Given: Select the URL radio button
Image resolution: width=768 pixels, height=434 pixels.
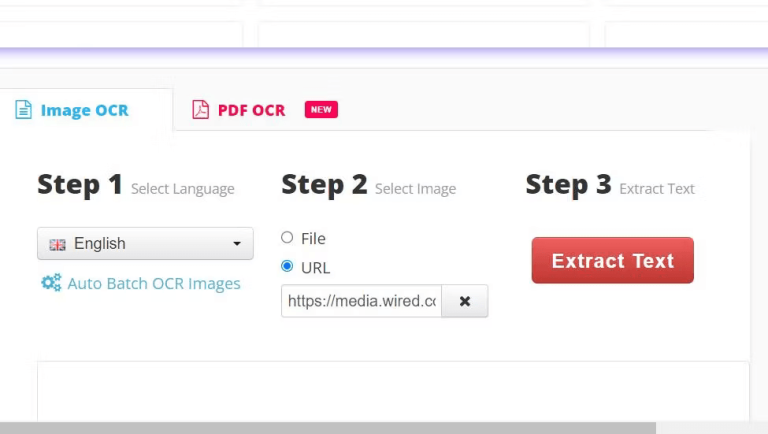Looking at the screenshot, I should [x=287, y=266].
